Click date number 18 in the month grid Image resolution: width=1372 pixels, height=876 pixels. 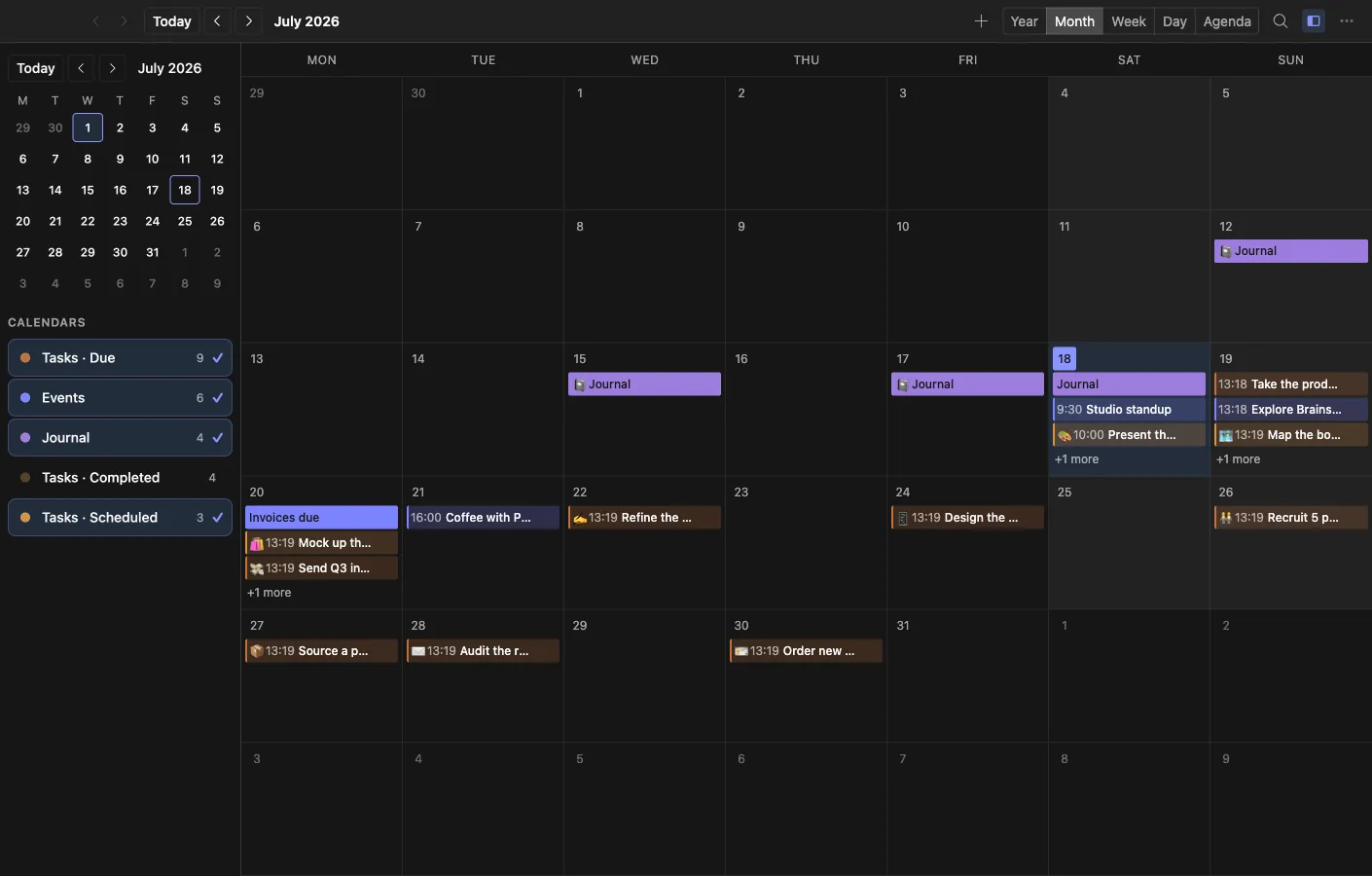point(1065,358)
